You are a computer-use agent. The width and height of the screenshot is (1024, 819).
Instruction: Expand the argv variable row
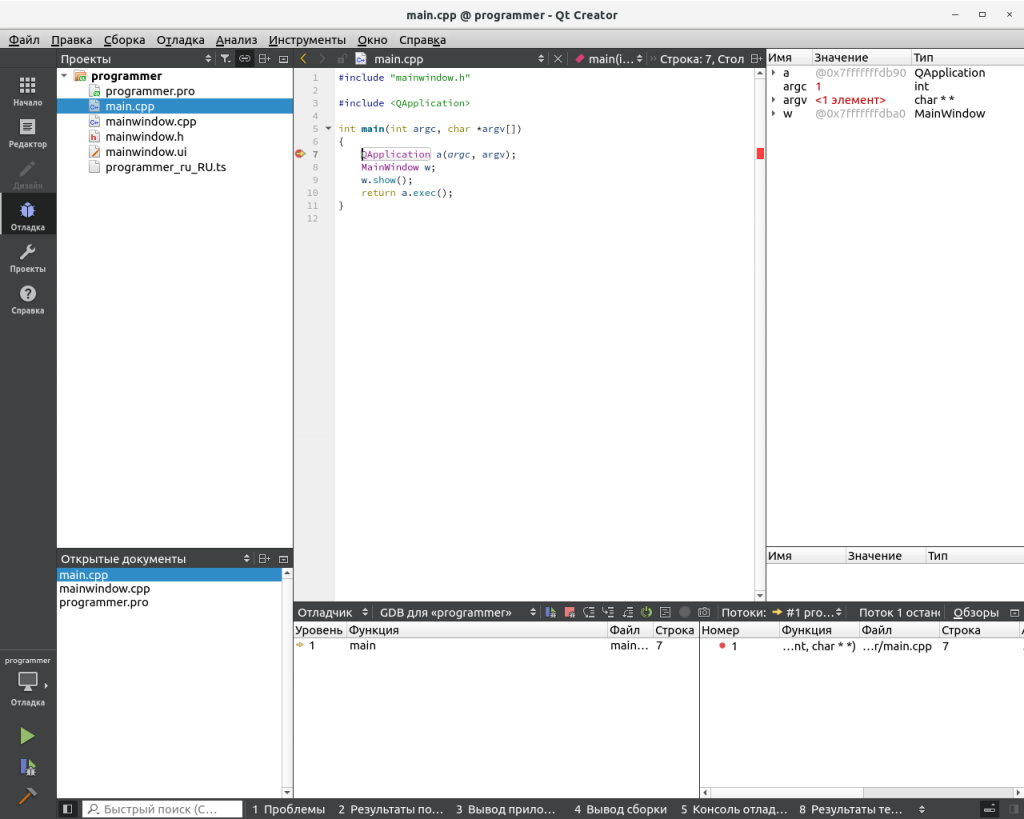click(774, 100)
